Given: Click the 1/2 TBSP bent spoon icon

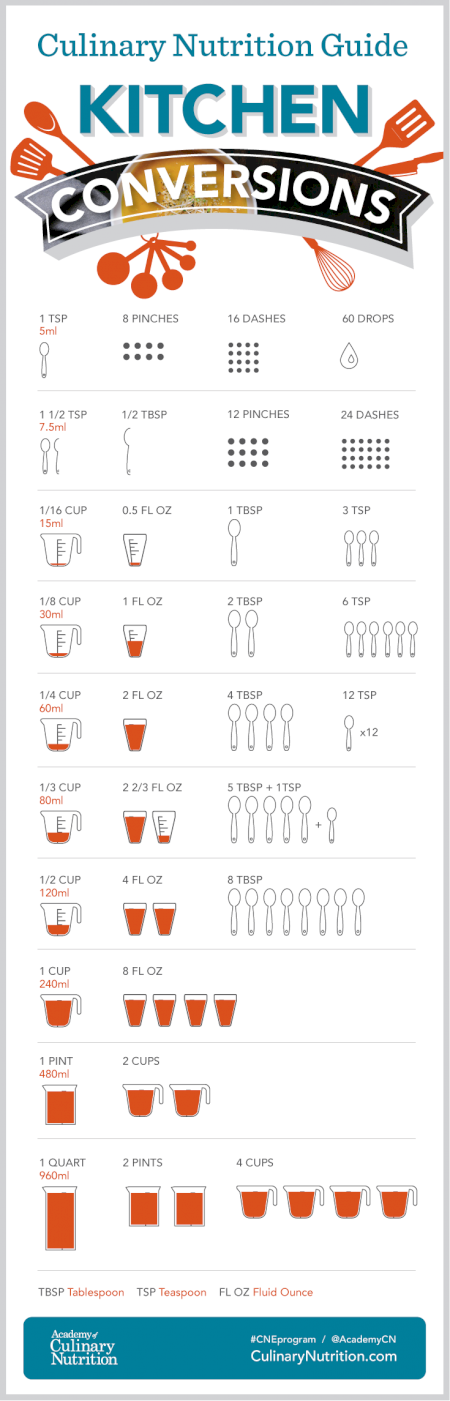Looking at the screenshot, I should click(126, 451).
